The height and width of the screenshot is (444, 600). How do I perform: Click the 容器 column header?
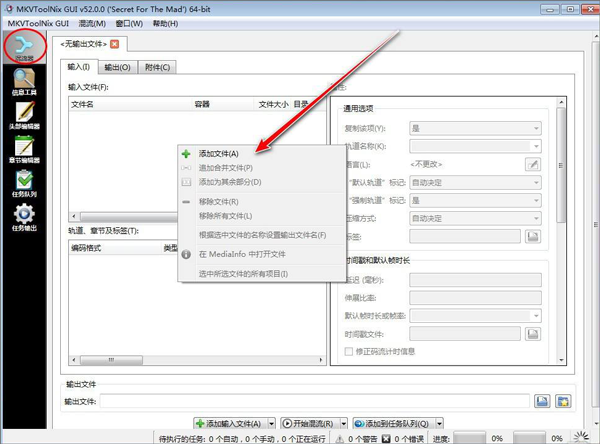pyautogui.click(x=222, y=104)
